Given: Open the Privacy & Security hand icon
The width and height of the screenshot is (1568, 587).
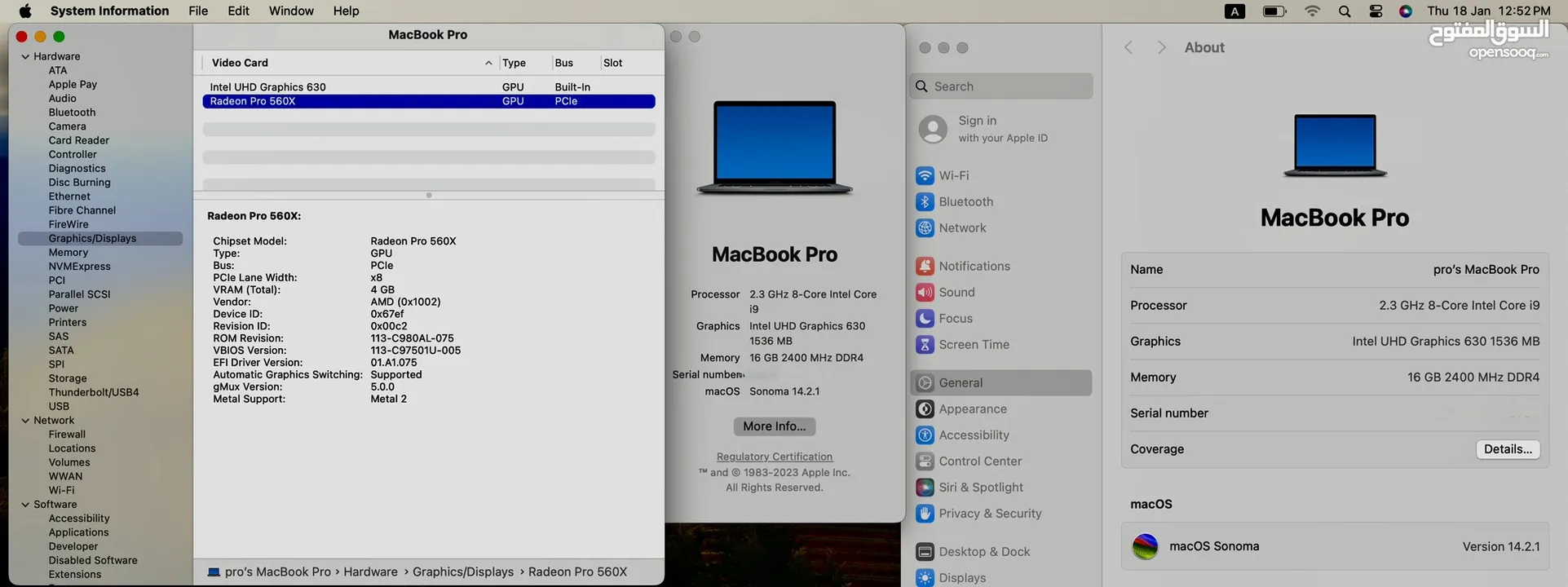Looking at the screenshot, I should 925,513.
